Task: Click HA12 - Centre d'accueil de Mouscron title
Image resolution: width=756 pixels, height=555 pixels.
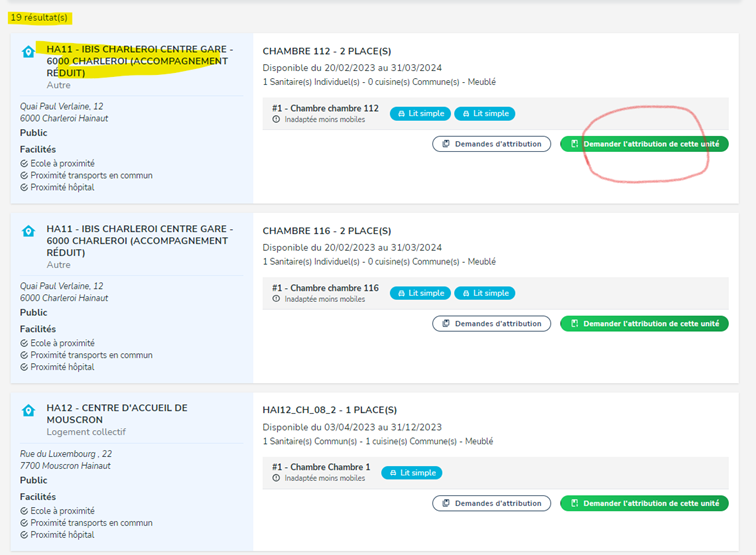Action: point(117,414)
